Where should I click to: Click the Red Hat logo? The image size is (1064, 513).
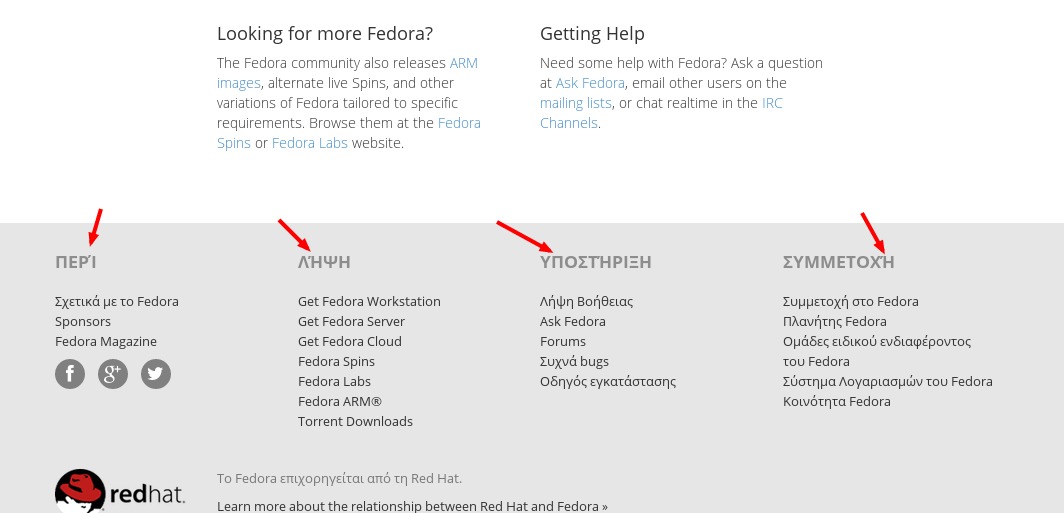120,491
